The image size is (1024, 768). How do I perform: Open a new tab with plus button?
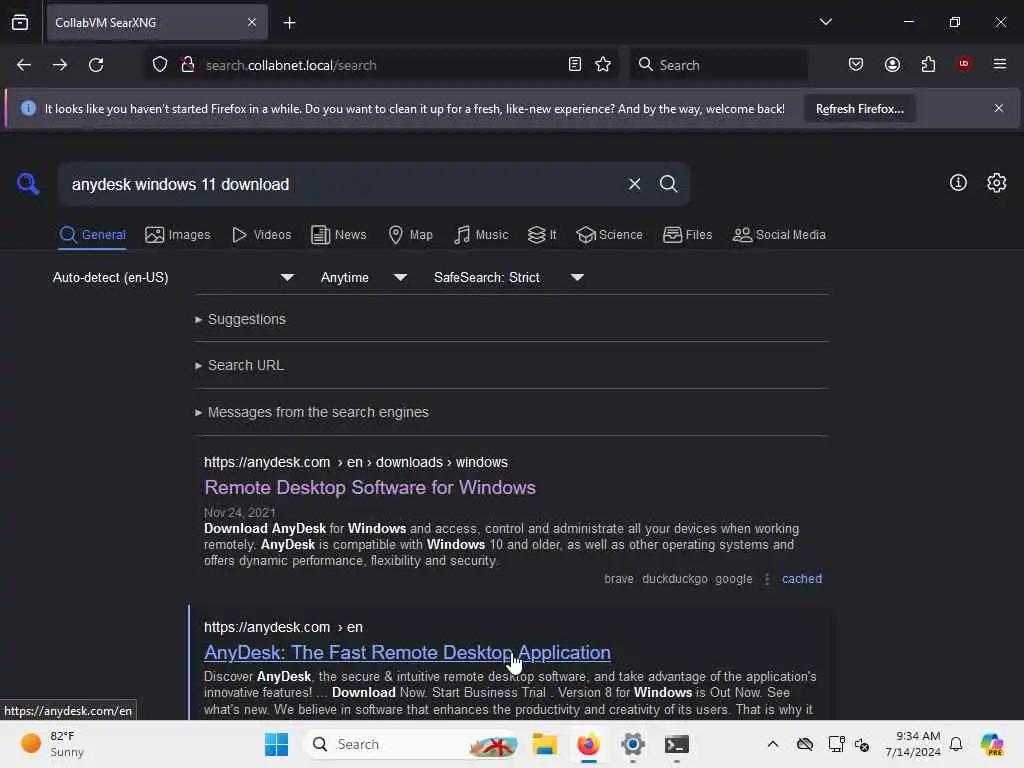pos(289,23)
